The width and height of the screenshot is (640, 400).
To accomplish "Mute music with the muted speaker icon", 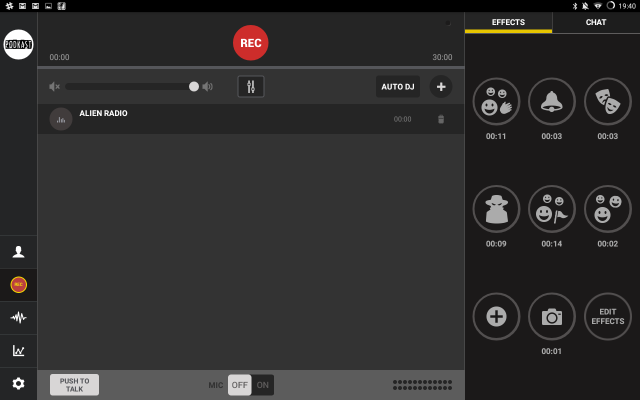I will [x=54, y=87].
